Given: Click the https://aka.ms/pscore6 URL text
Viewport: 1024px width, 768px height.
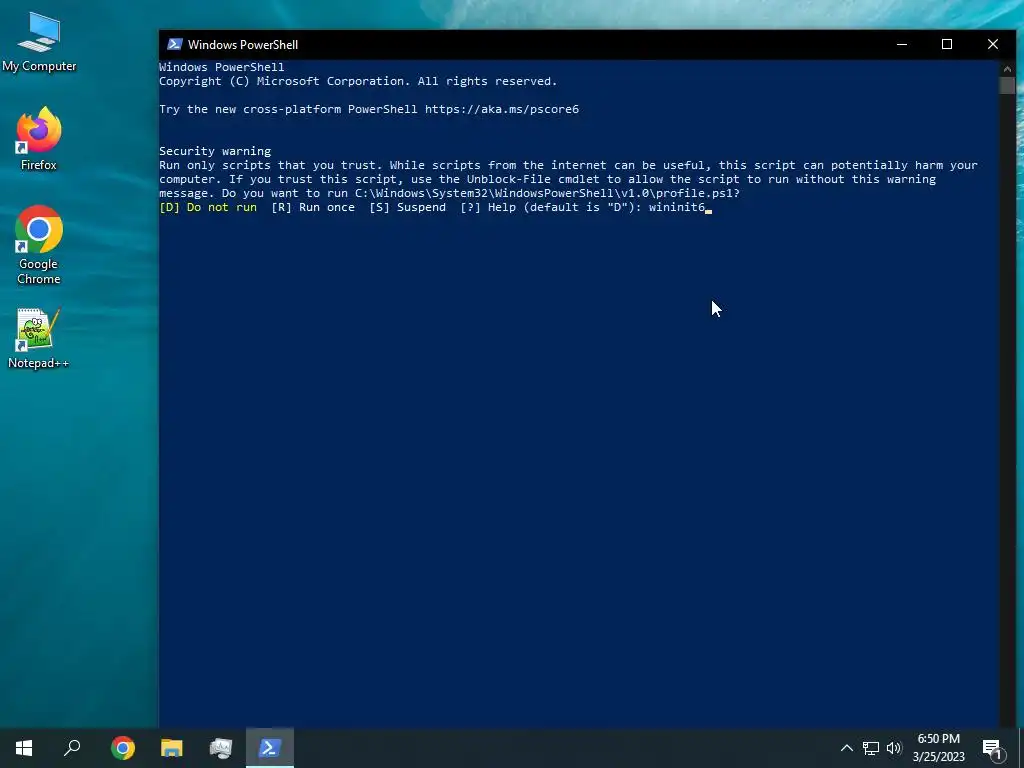Looking at the screenshot, I should pyautogui.click(x=502, y=109).
